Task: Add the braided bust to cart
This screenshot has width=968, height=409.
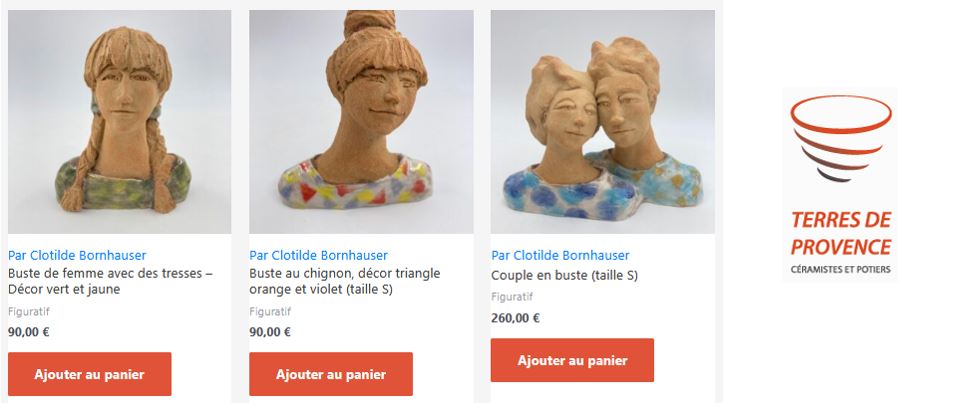Action: [90, 374]
